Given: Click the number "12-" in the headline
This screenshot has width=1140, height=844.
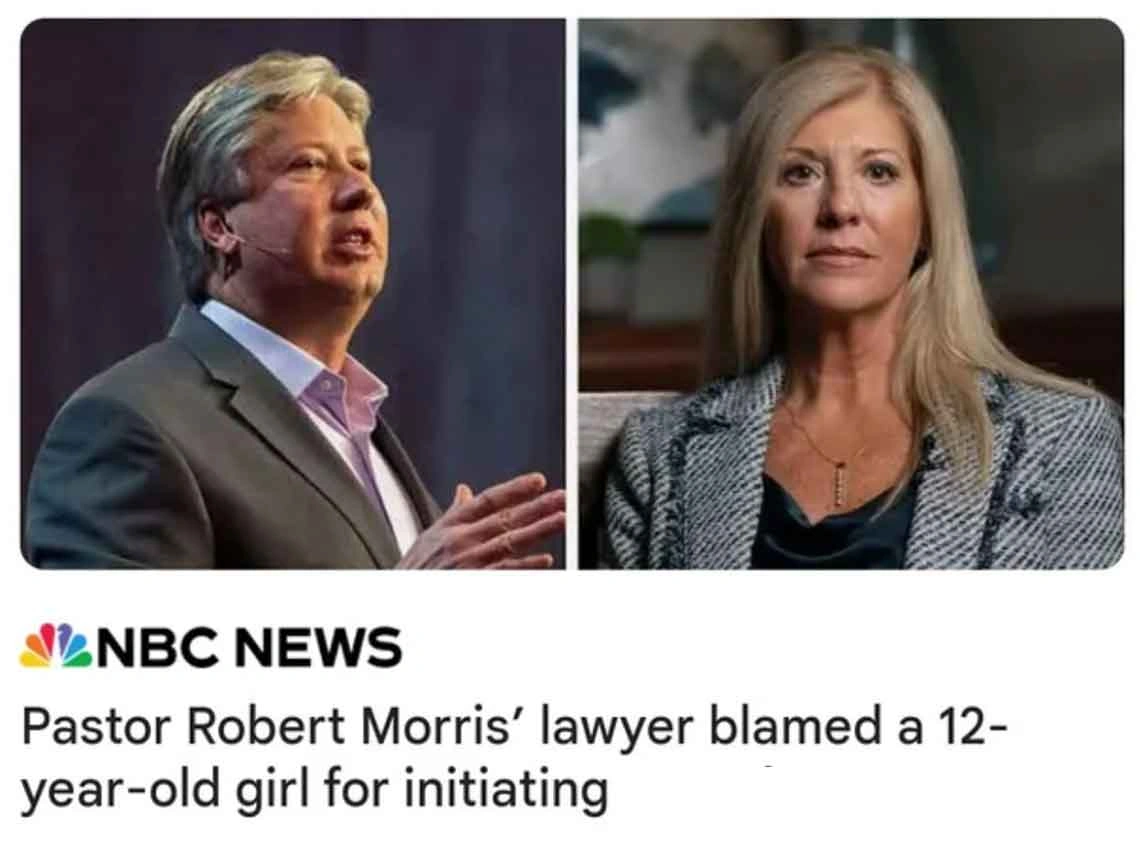Looking at the screenshot, I should point(973,727).
